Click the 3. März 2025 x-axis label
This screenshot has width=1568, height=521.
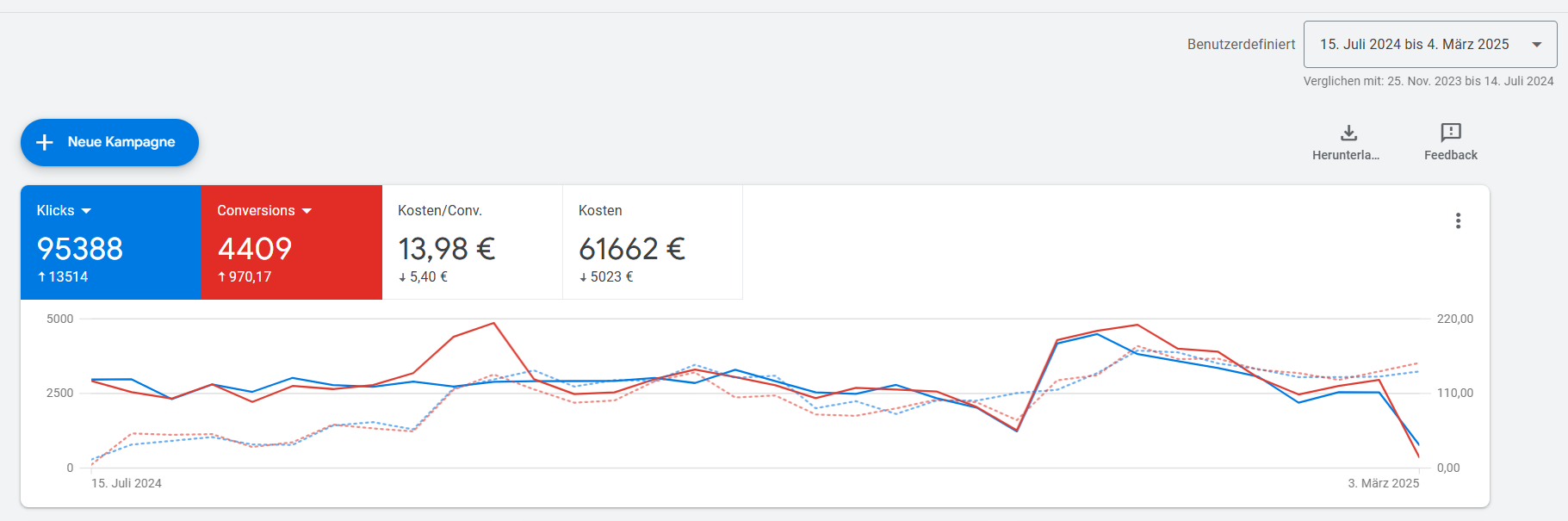1383,483
